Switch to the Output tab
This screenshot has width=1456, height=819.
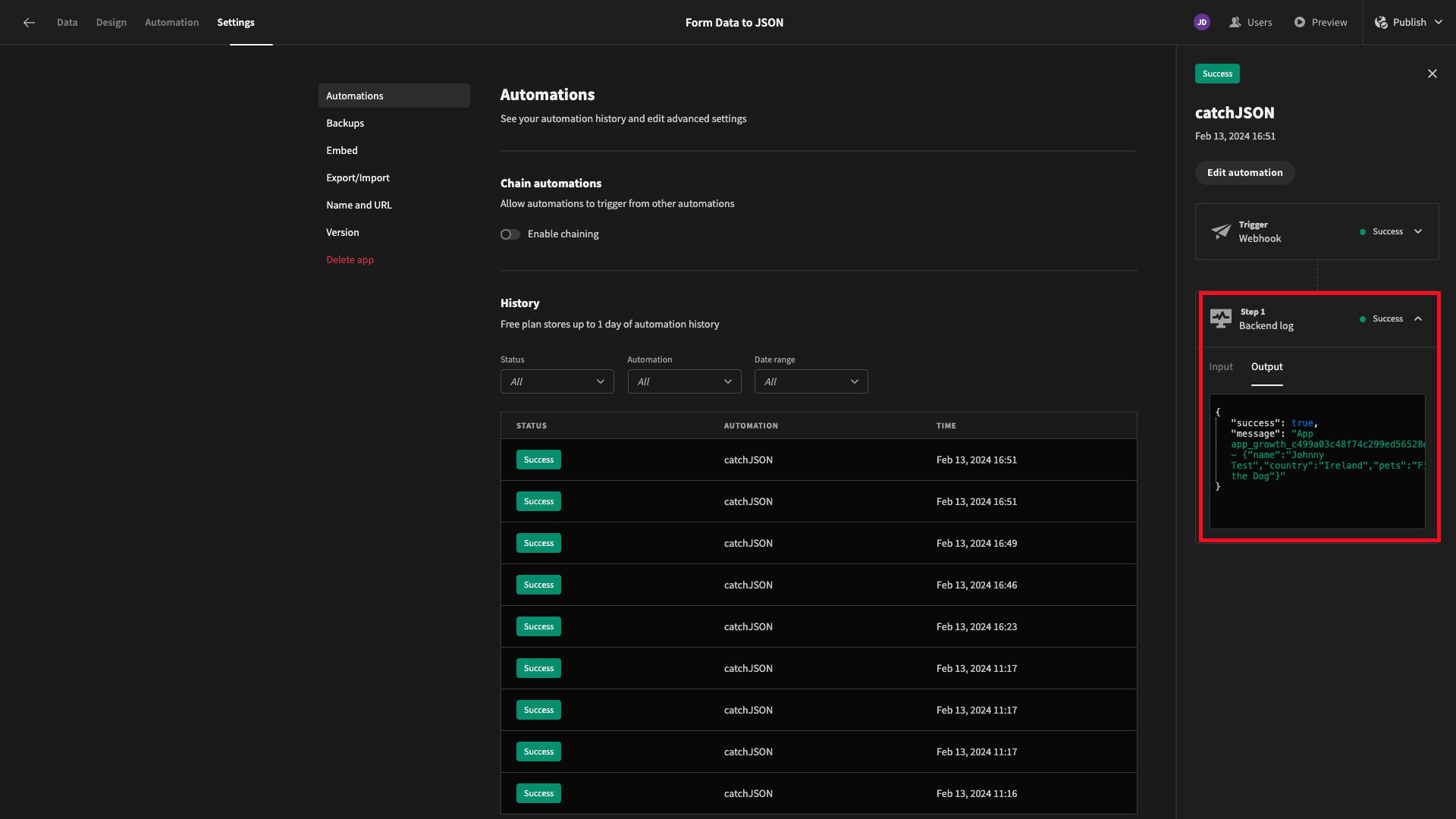[x=1266, y=366]
